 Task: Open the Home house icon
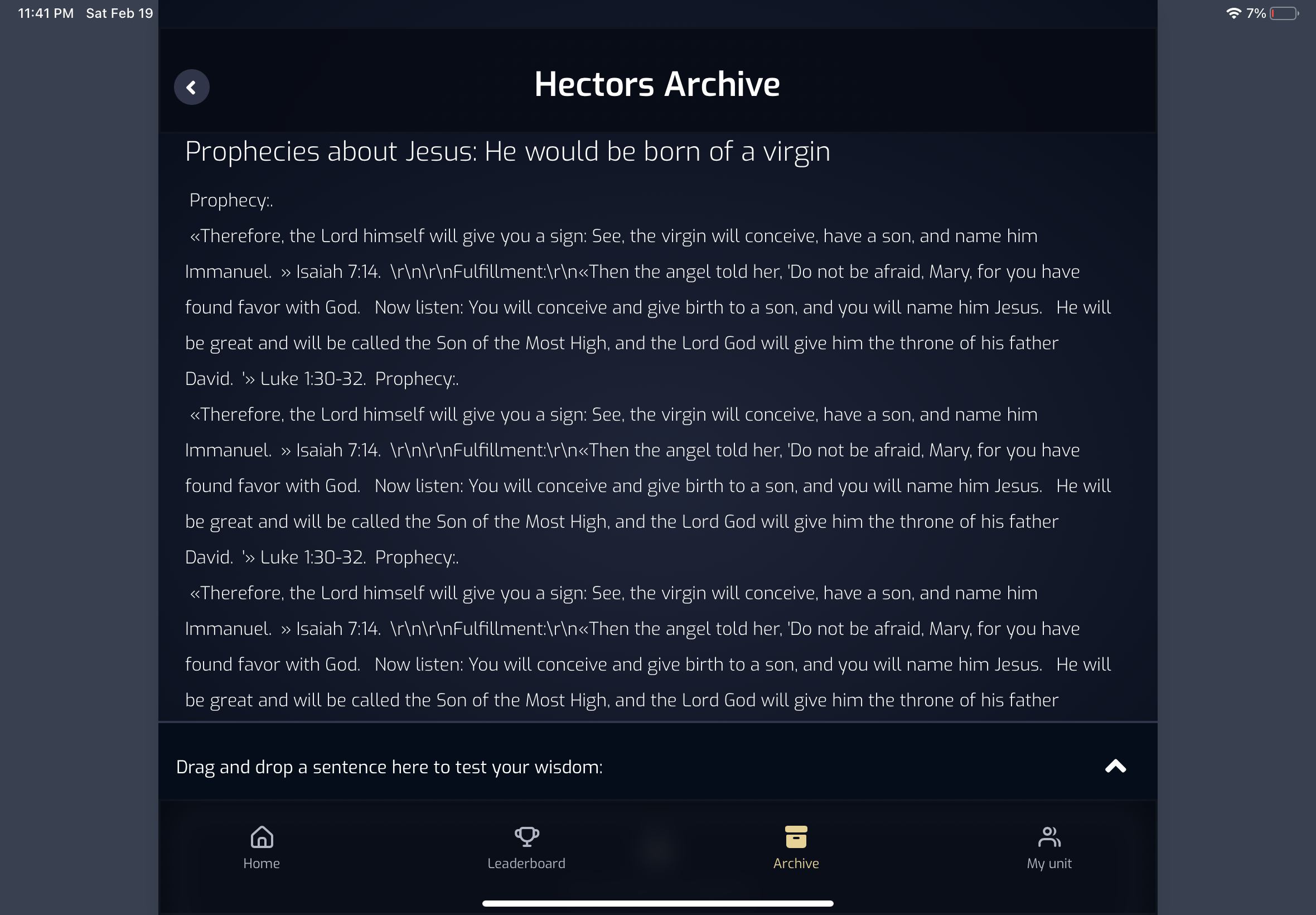[262, 836]
